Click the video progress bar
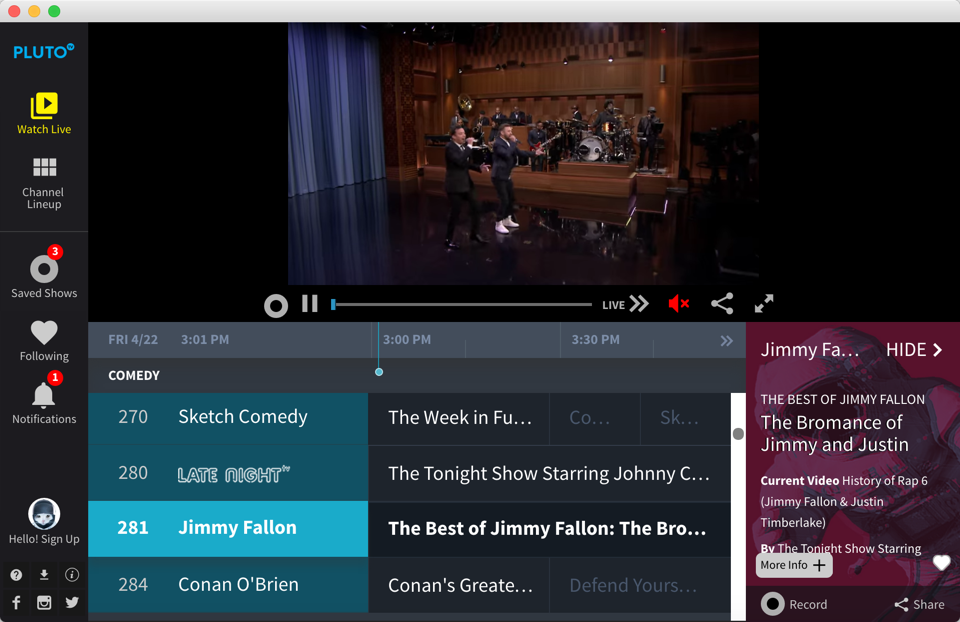Image resolution: width=960 pixels, height=622 pixels. 462,304
